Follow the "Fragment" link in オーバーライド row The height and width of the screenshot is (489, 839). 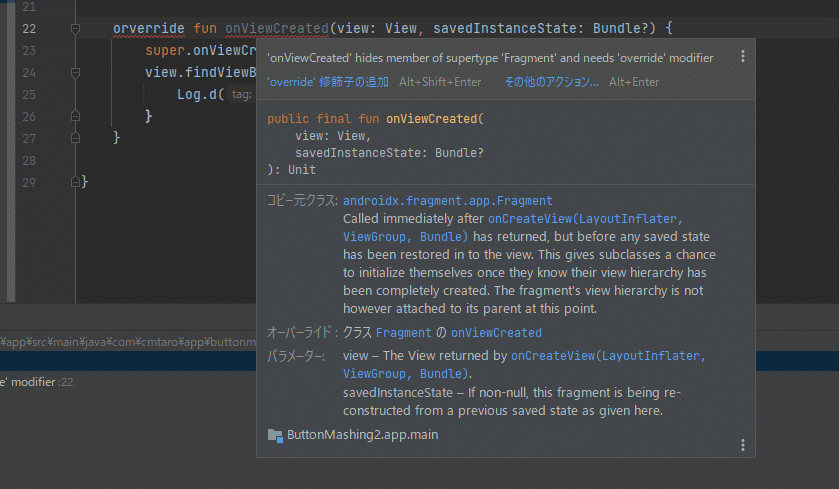tap(403, 333)
